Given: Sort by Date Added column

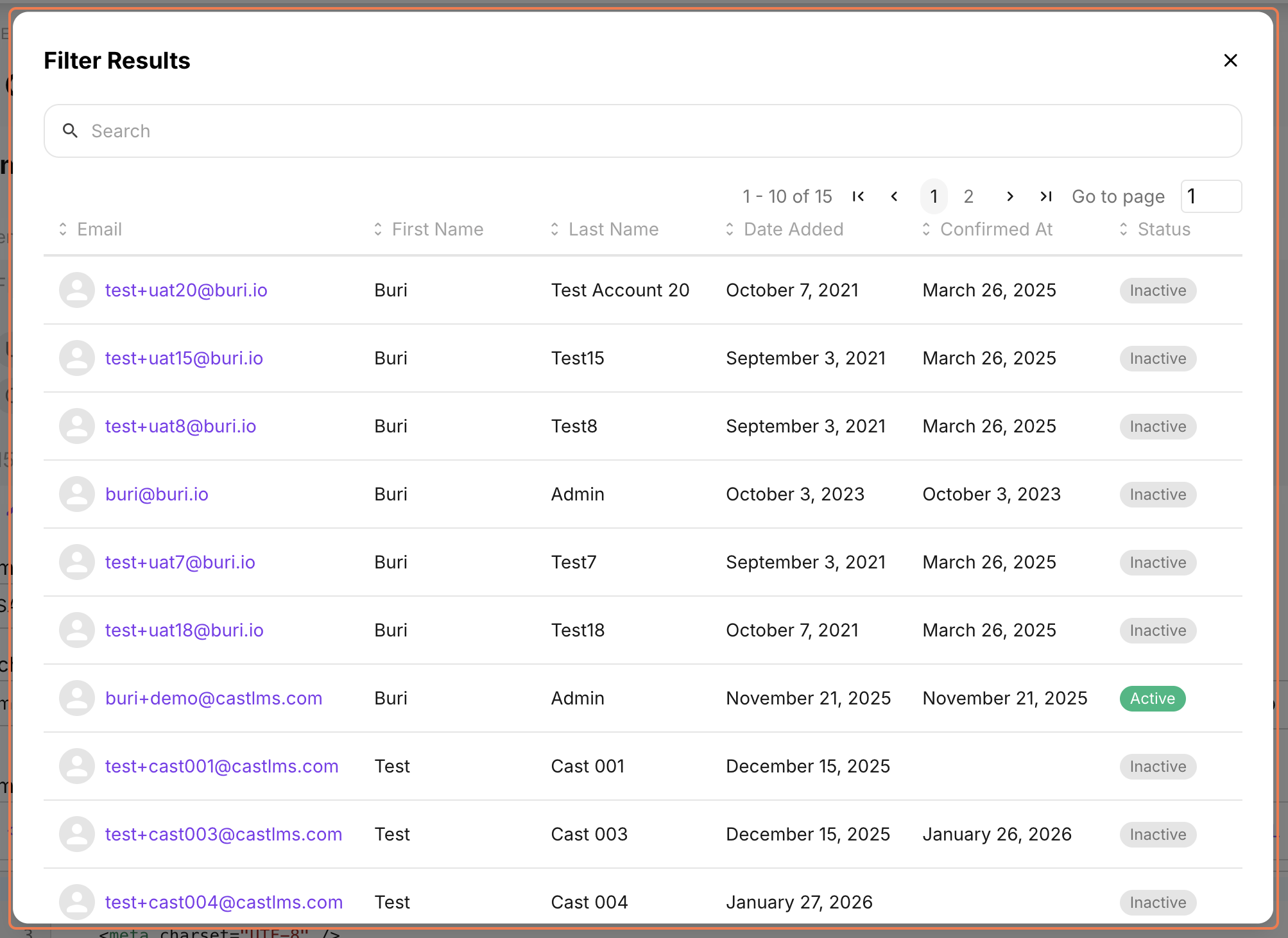Looking at the screenshot, I should 784,229.
